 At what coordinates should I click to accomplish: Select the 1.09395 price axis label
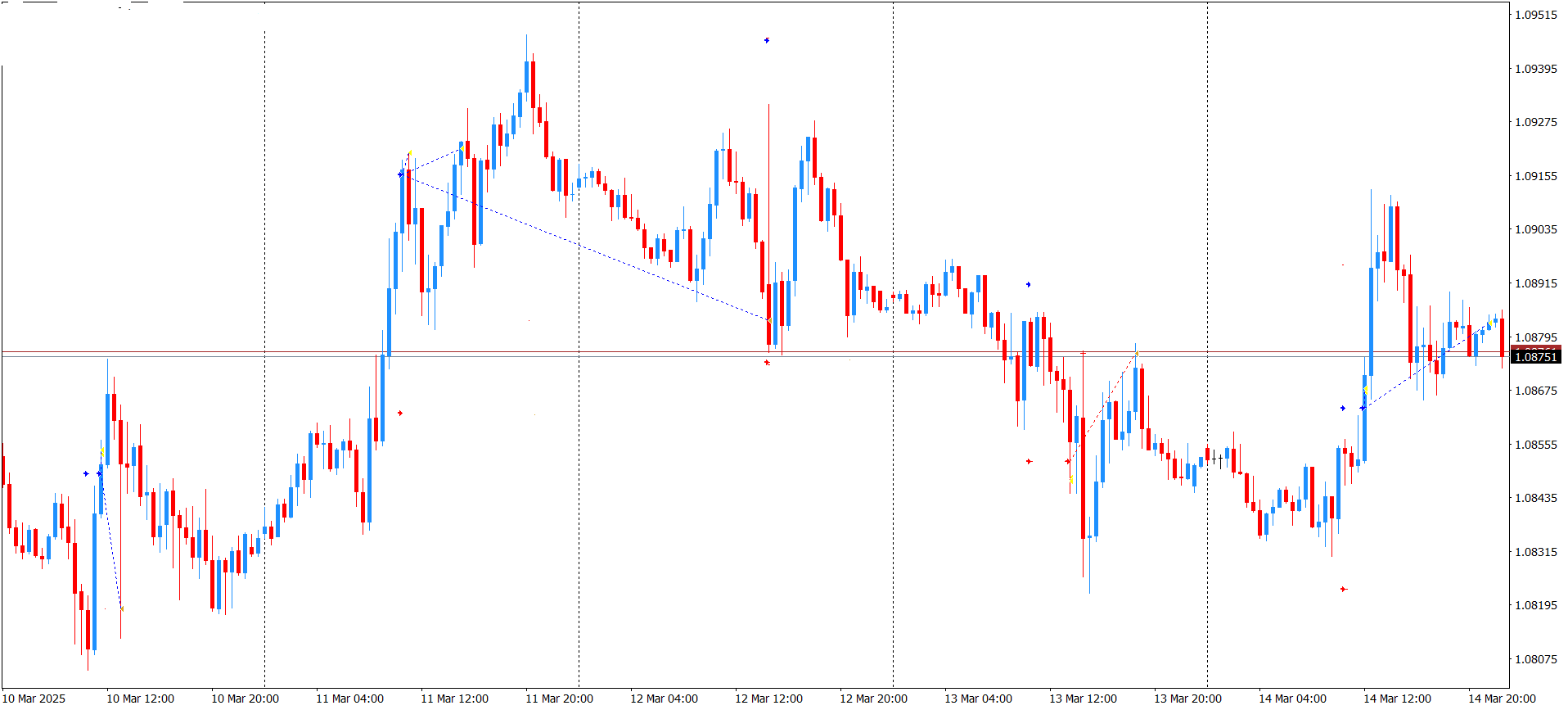(x=1536, y=69)
